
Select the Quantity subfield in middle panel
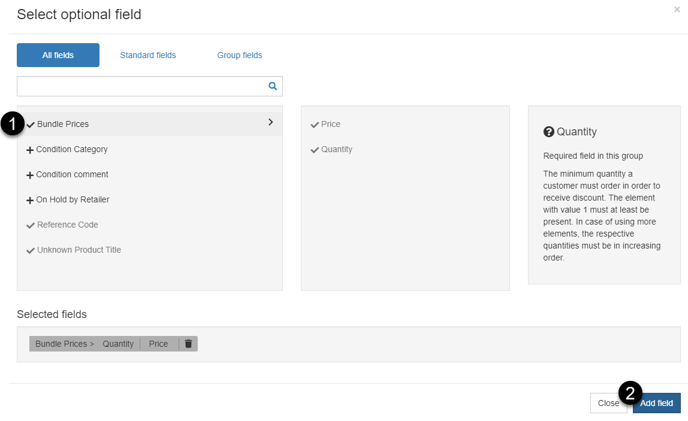coord(337,149)
